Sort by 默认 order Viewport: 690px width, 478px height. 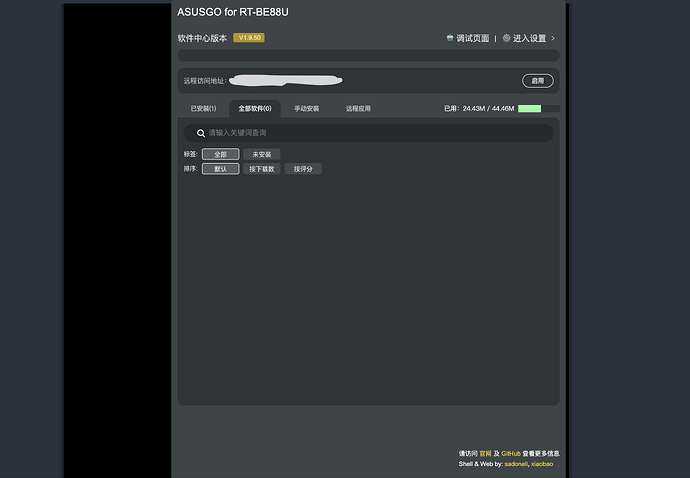coord(220,169)
